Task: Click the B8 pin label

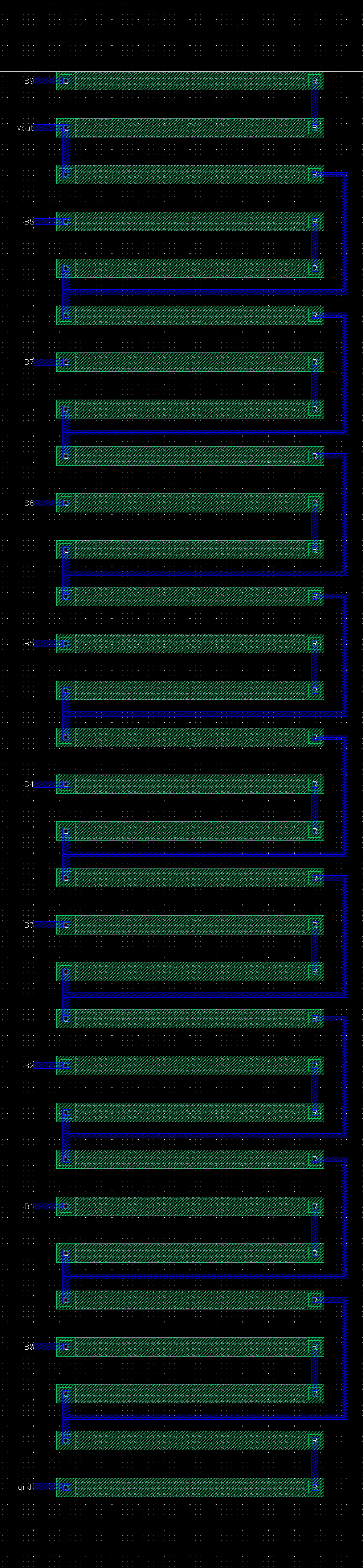Action: pos(29,222)
